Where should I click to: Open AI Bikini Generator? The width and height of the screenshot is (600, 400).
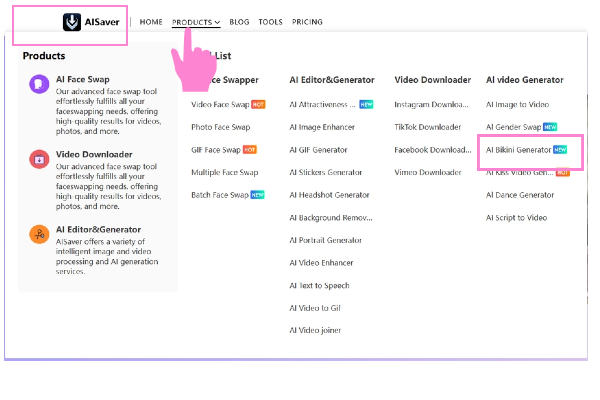(518, 150)
